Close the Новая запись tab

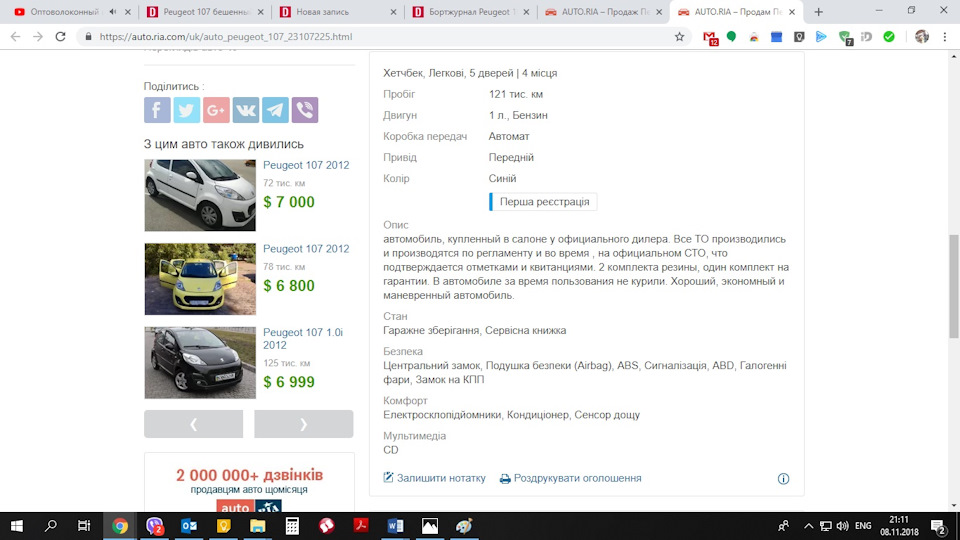point(393,12)
